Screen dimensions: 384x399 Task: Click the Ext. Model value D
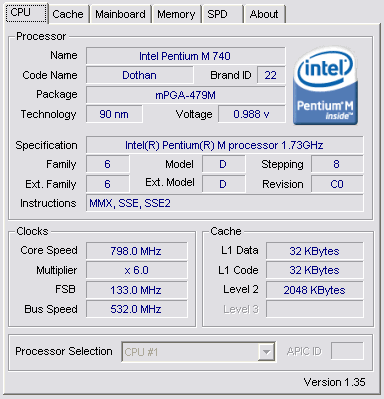point(223,184)
